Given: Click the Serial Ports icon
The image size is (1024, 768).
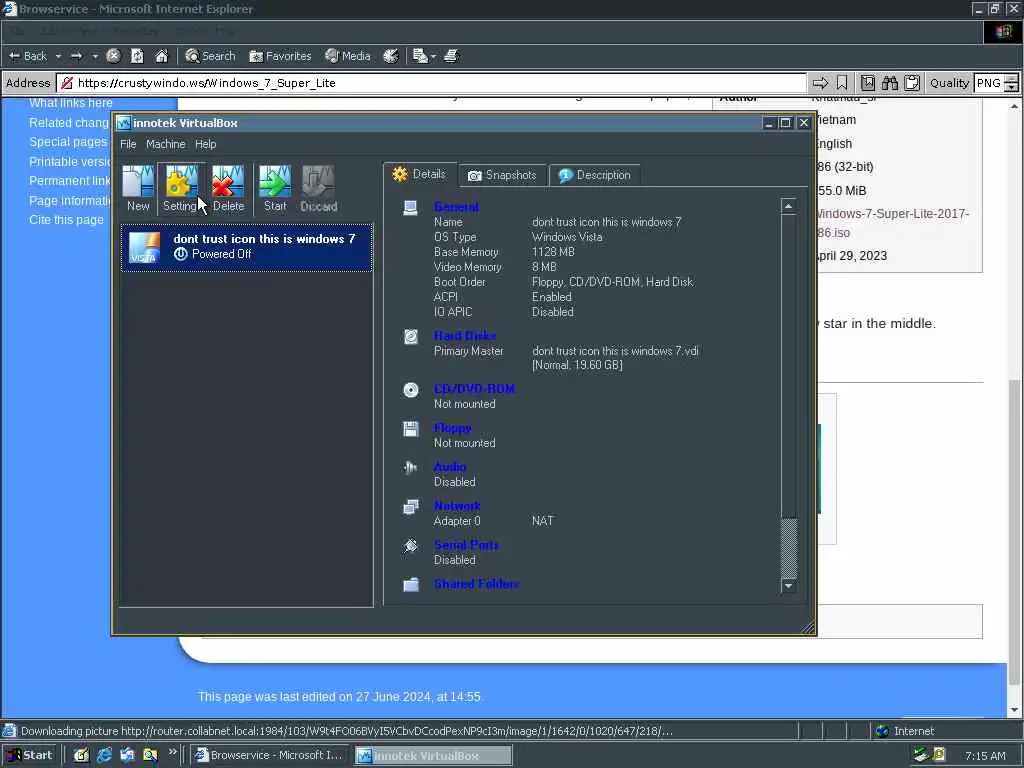Looking at the screenshot, I should [x=410, y=546].
